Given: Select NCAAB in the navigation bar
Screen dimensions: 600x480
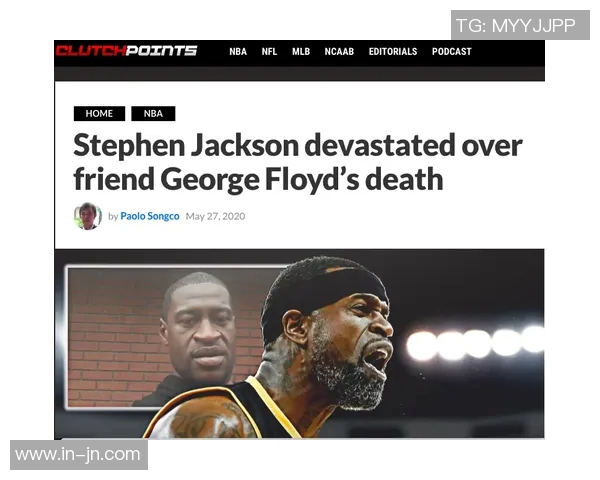Looking at the screenshot, I should (x=339, y=52).
